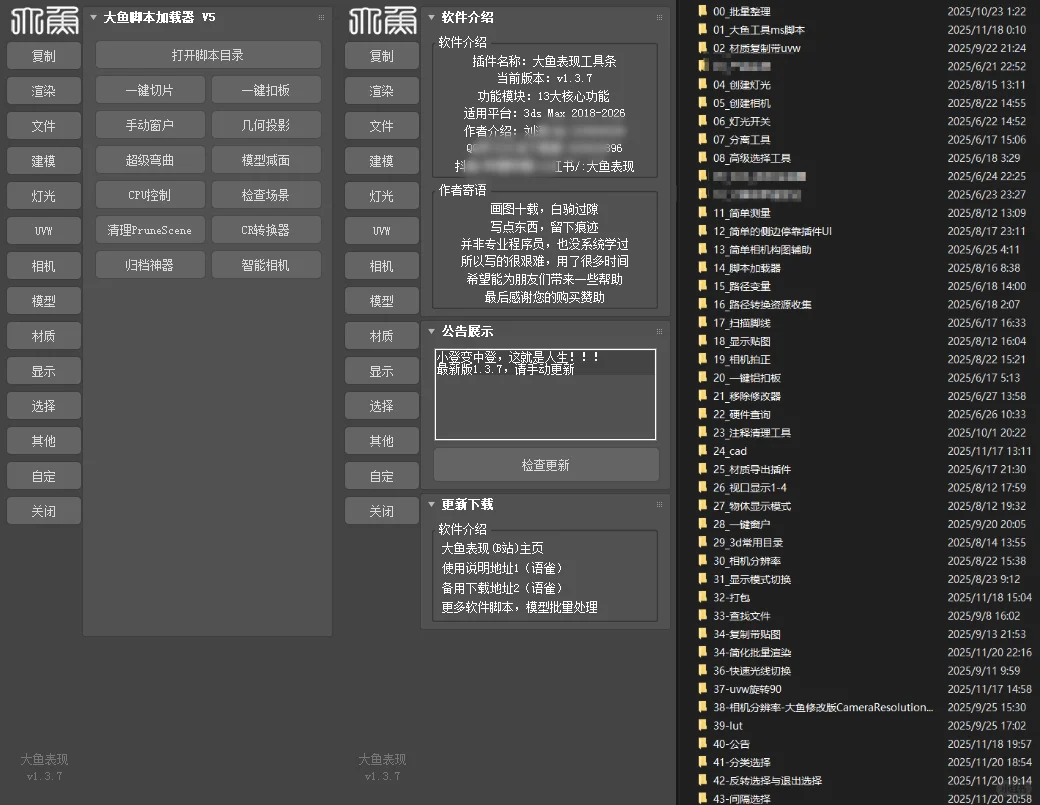Collapse the 更新下载 panel
The width and height of the screenshot is (1040, 805).
[430, 504]
